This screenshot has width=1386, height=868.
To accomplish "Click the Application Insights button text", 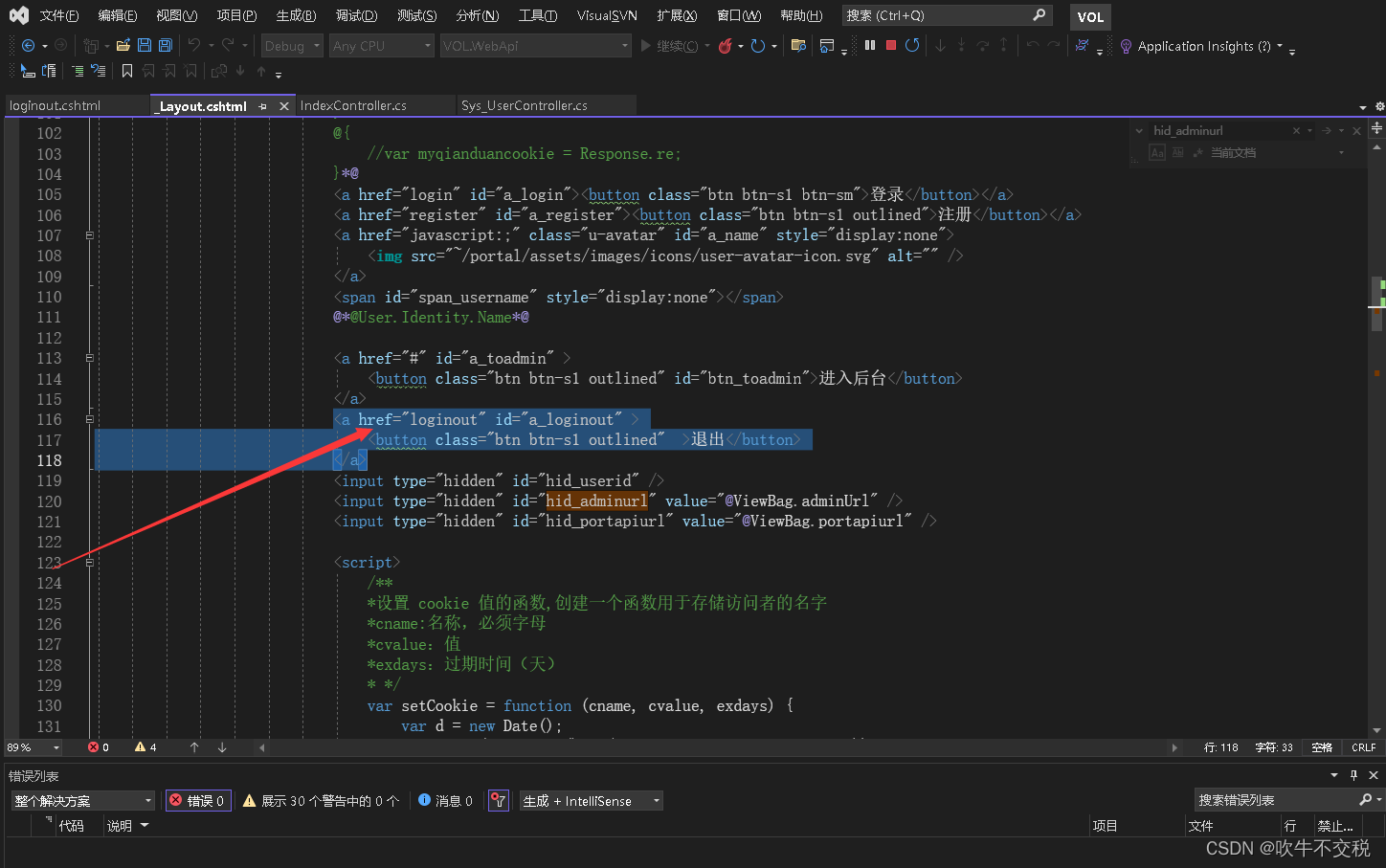I will (x=1204, y=46).
